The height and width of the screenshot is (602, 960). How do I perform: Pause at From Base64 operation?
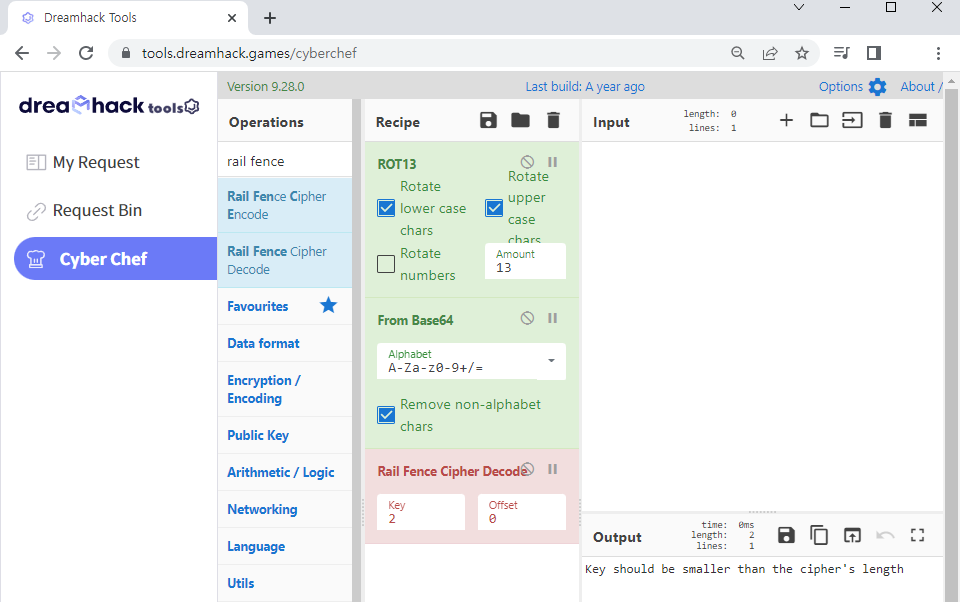[552, 318]
